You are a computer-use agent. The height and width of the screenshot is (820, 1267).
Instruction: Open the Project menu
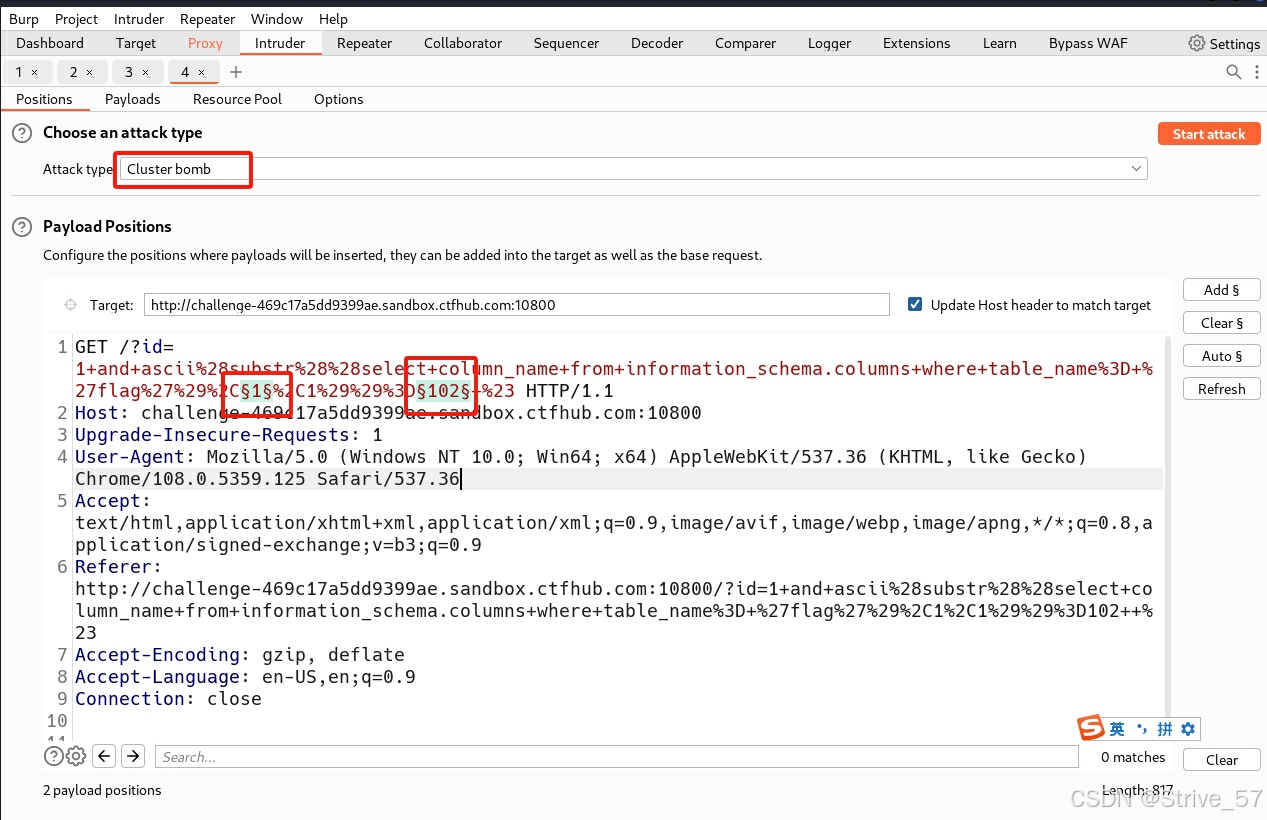tap(76, 19)
